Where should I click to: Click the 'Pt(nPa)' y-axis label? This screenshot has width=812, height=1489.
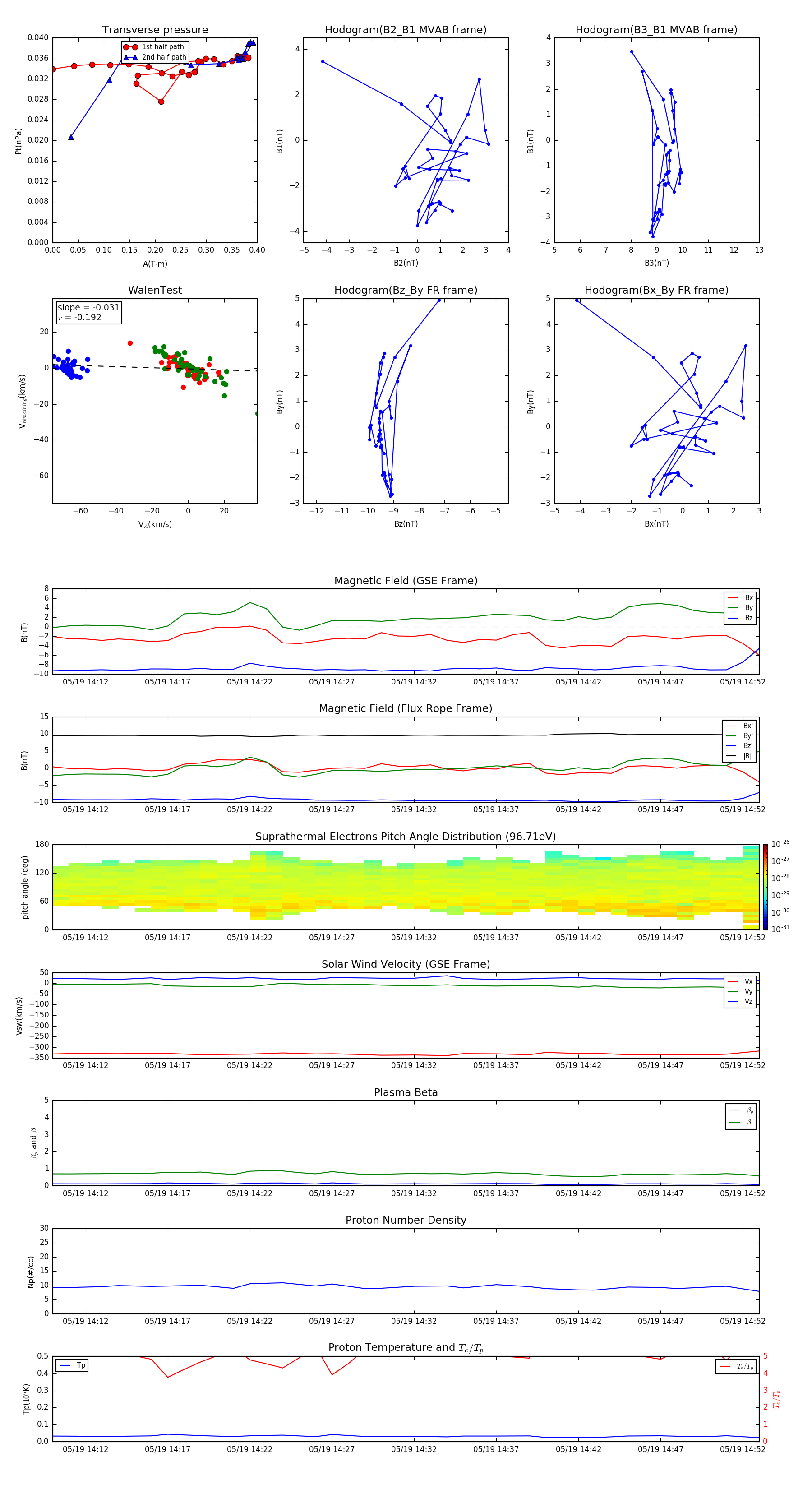(x=18, y=141)
